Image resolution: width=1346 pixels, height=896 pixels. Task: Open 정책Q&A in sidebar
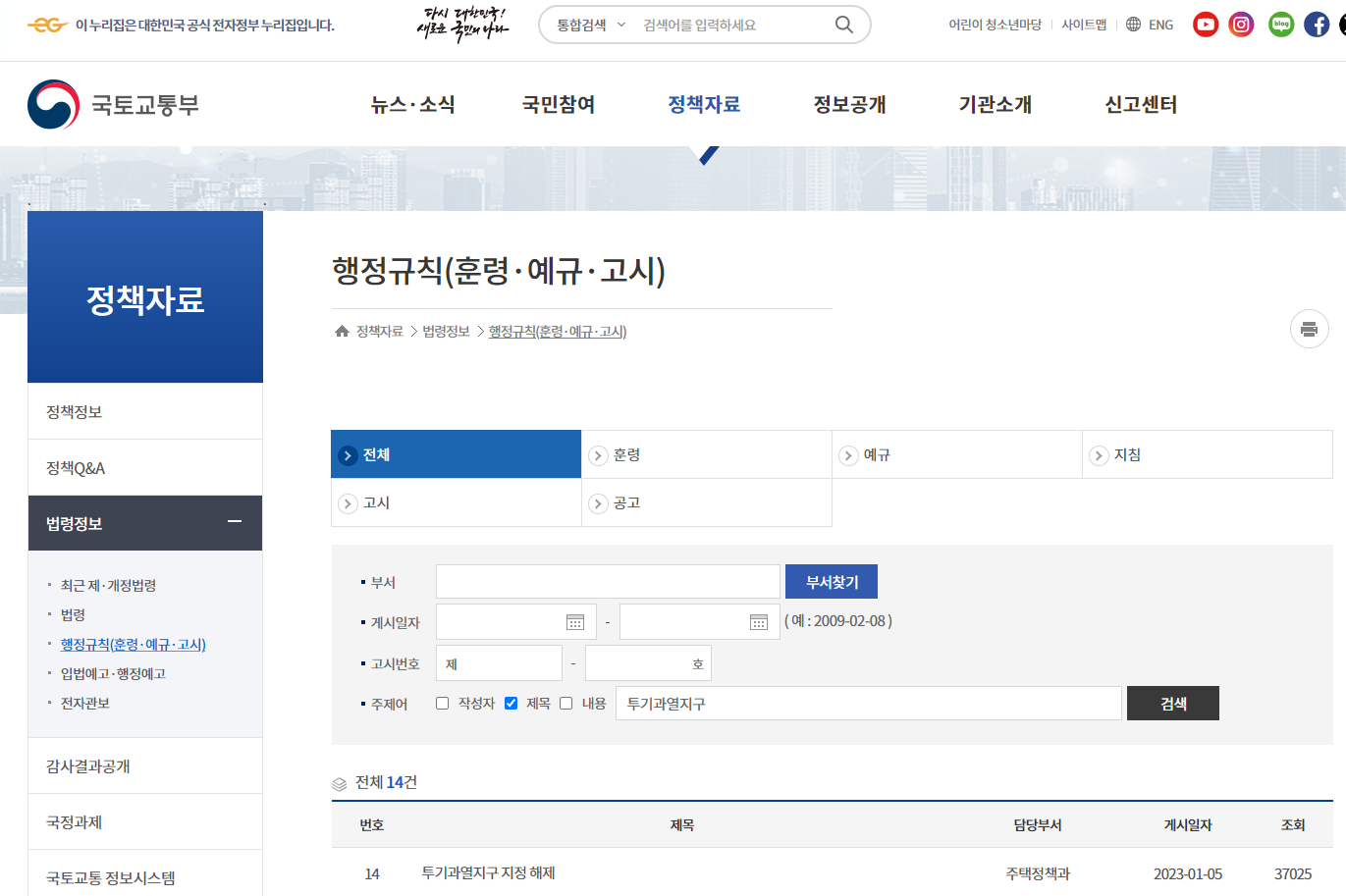145,467
